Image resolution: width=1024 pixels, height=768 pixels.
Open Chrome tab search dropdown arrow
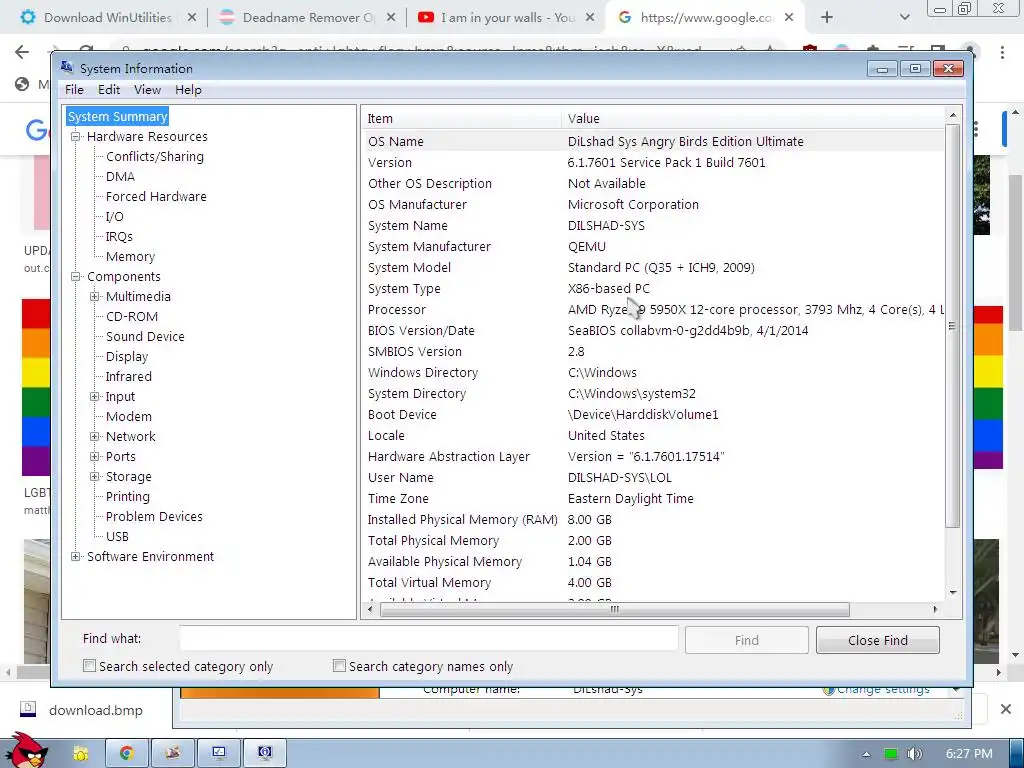(904, 18)
